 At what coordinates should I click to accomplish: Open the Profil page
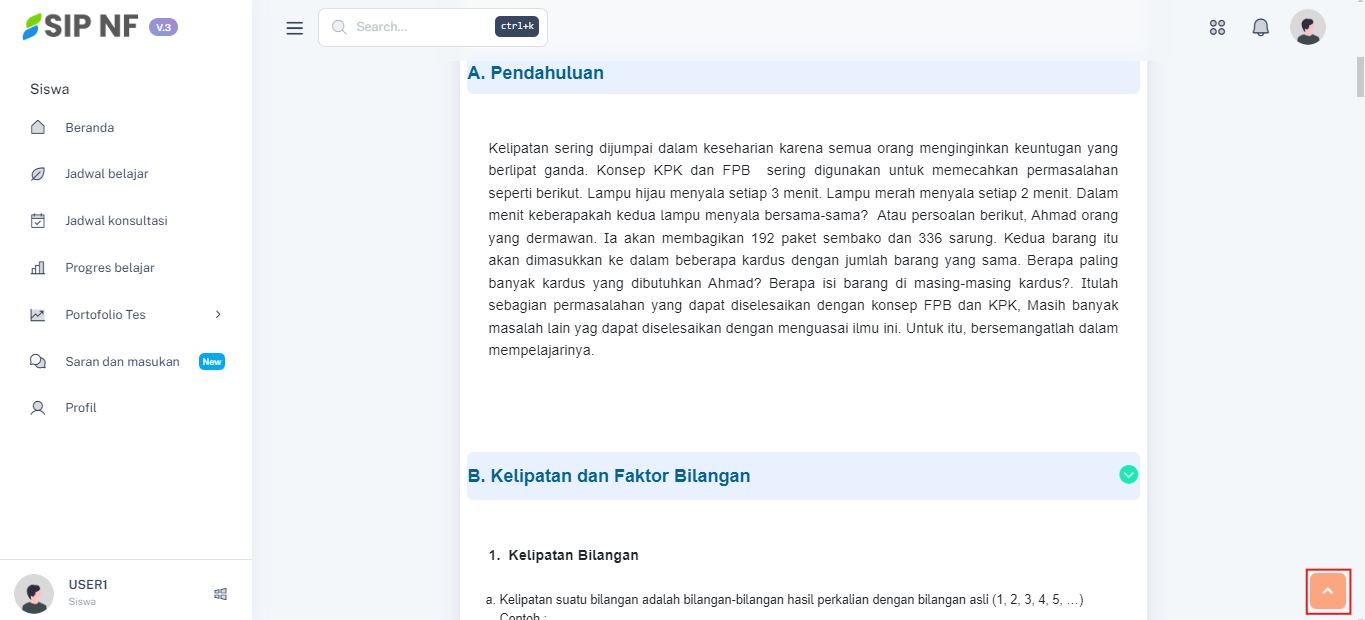click(80, 408)
